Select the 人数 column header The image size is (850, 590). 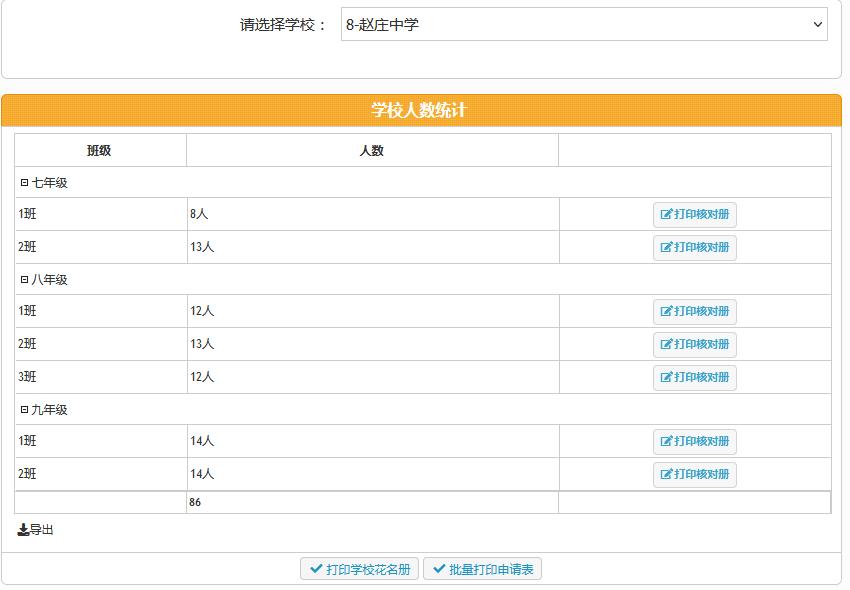(372, 149)
